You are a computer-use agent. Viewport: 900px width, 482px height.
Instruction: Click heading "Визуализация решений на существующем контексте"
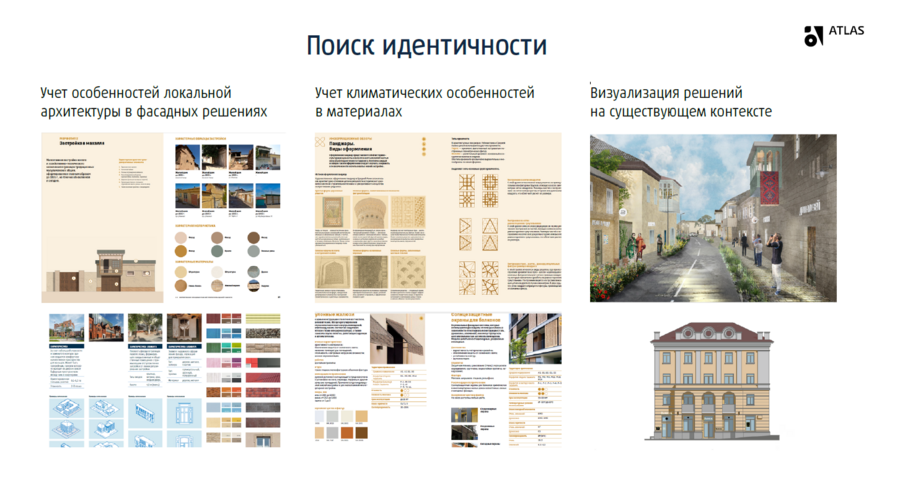(x=681, y=102)
